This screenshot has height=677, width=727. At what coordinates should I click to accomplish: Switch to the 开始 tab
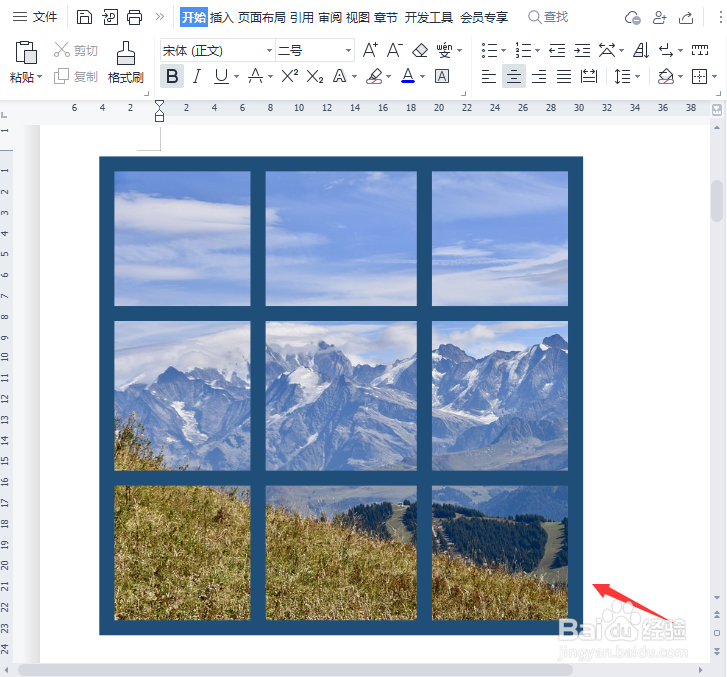(194, 17)
